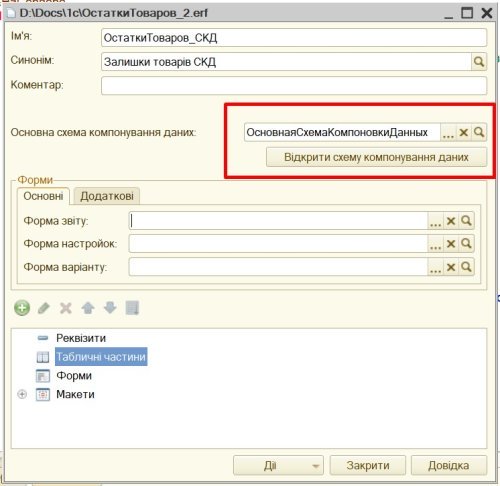Image resolution: width=500 pixels, height=486 pixels.
Task: Maximize the ОстаткиТоваров_2.erf window
Action: (x=467, y=13)
